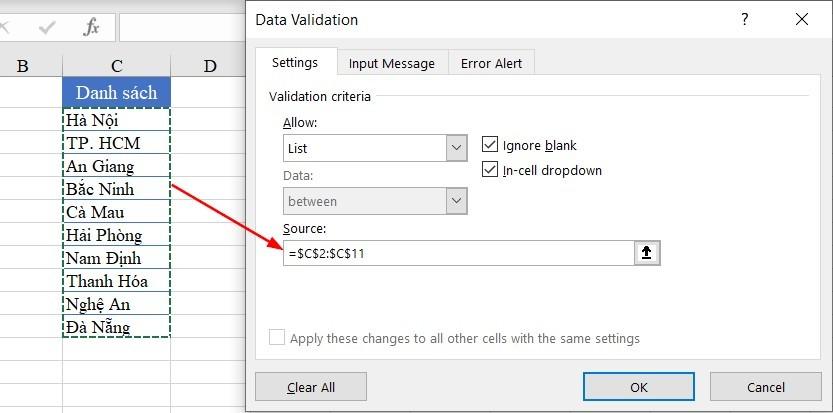This screenshot has width=833, height=413.
Task: Click the formula bar Cancel X icon
Action: point(8,27)
